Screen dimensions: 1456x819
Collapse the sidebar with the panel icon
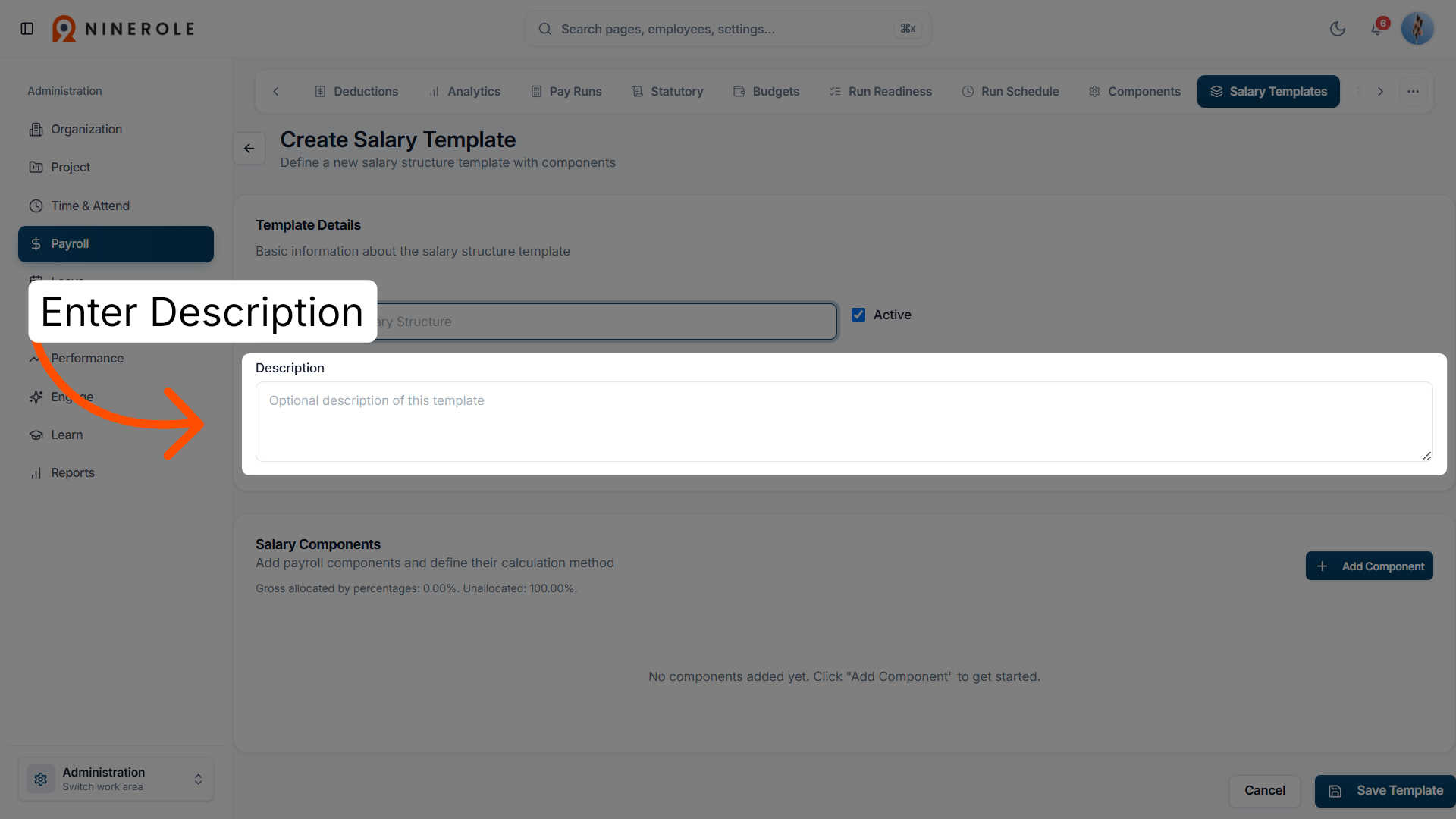pyautogui.click(x=27, y=29)
